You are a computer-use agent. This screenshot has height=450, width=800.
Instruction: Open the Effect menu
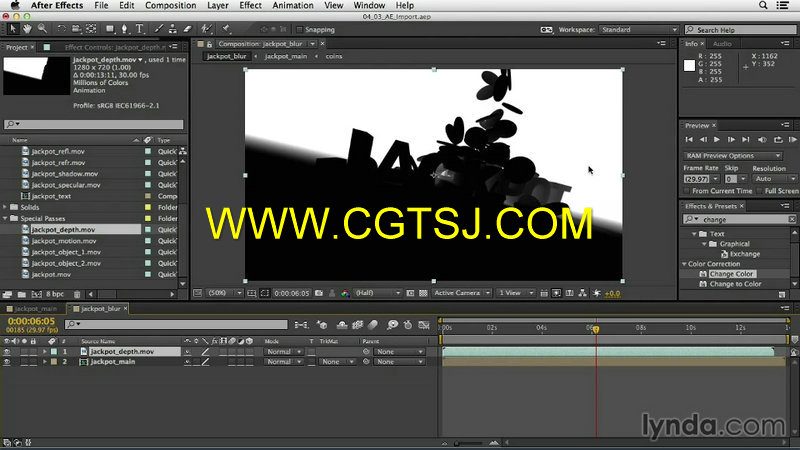[x=251, y=5]
